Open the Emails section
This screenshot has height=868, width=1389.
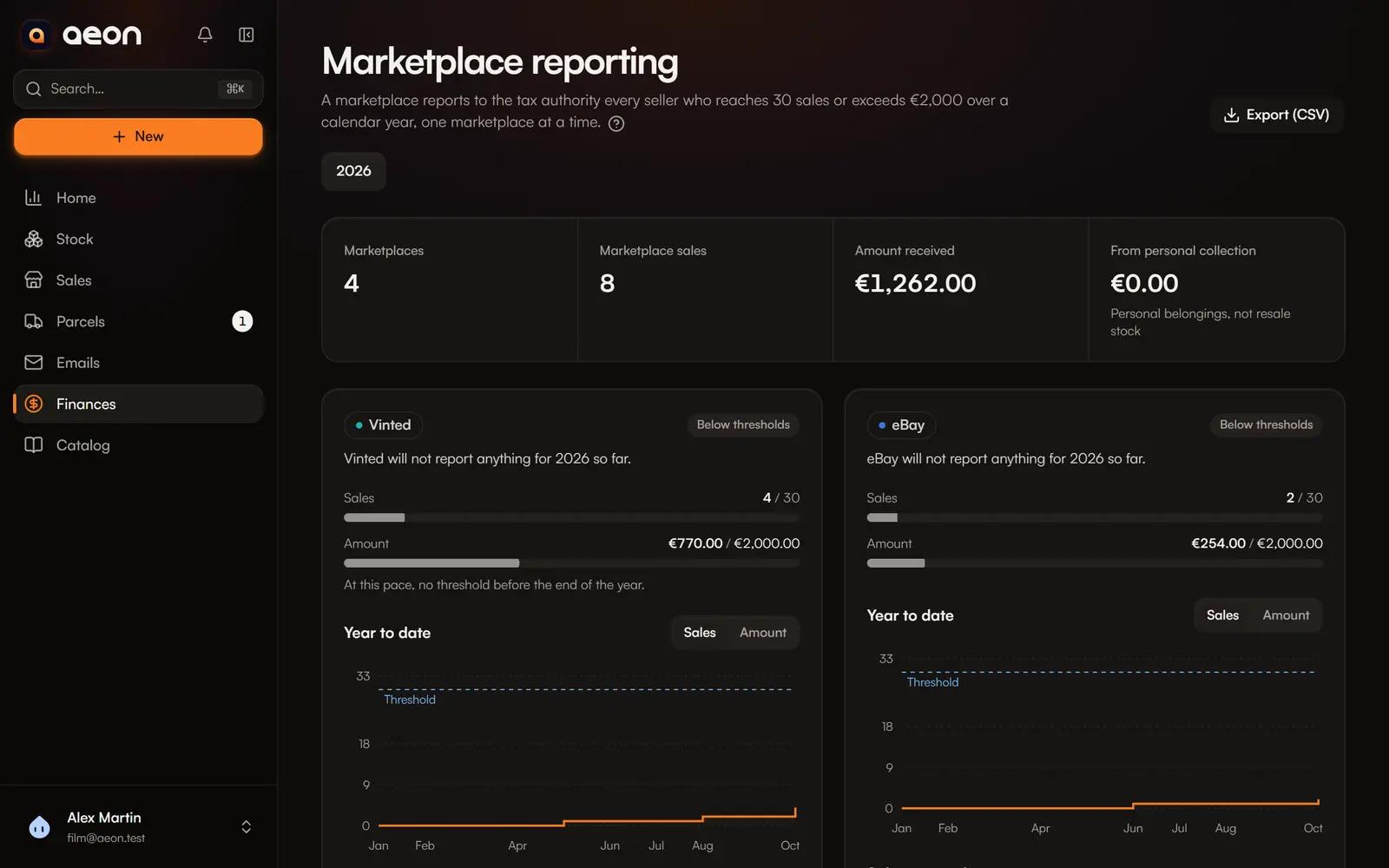139,363
